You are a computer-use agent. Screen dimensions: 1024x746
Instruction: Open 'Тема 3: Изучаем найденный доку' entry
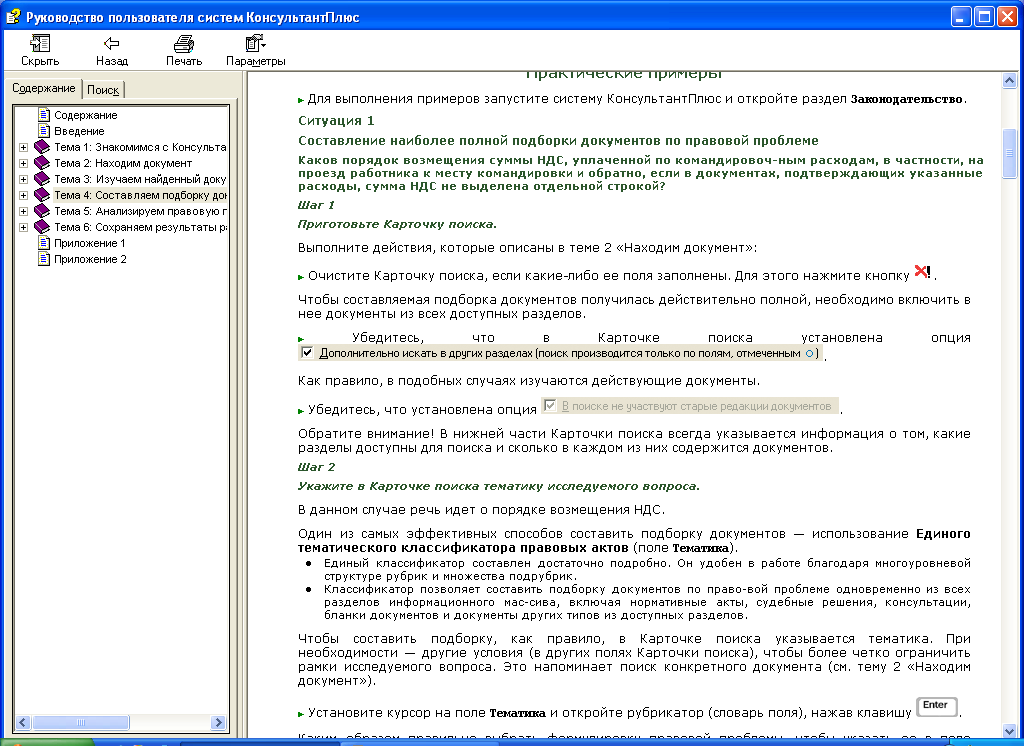(140, 179)
